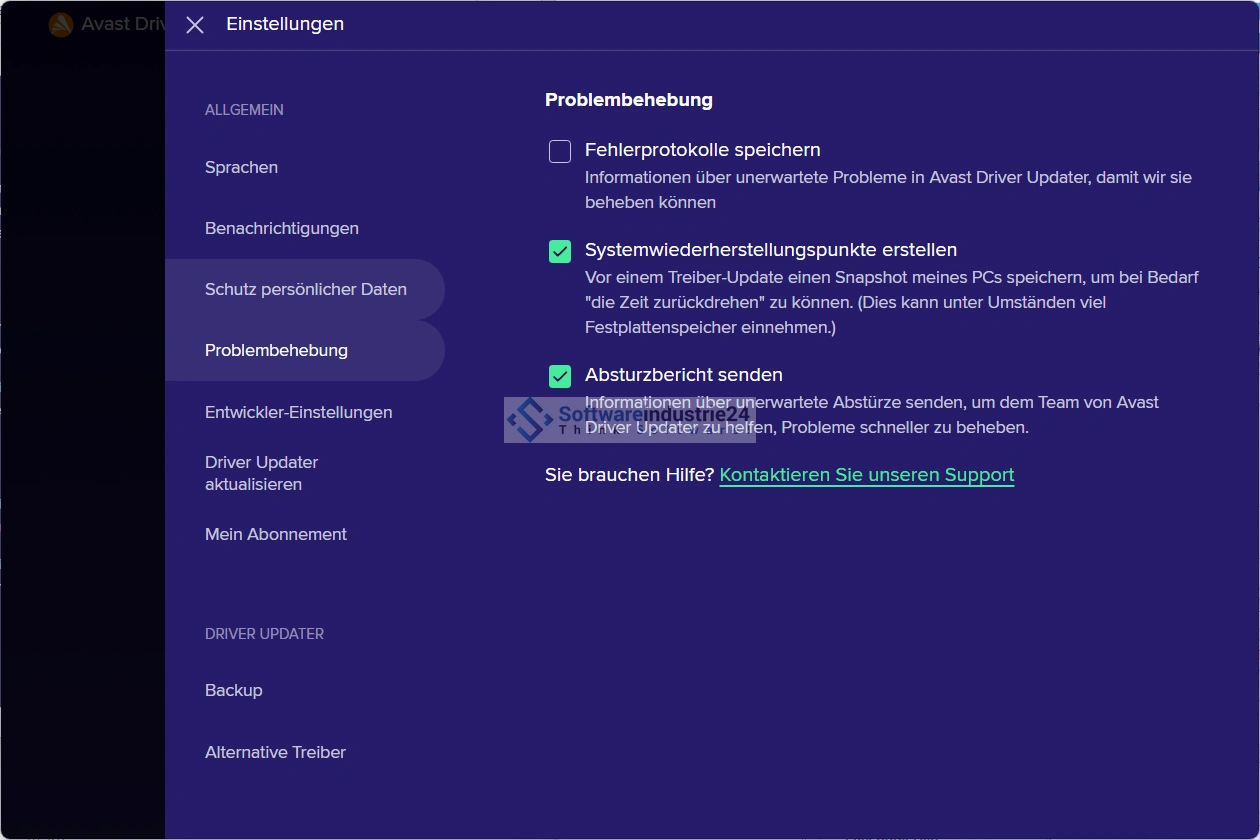
Task: Uncheck the Systemwiederherstellungspunkte erstellen checkbox
Action: (x=560, y=251)
